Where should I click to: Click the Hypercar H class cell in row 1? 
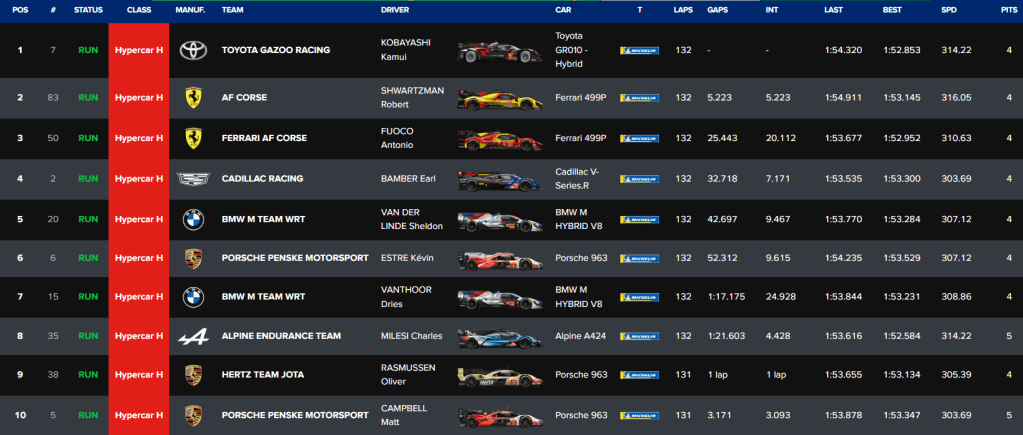pyautogui.click(x=139, y=50)
